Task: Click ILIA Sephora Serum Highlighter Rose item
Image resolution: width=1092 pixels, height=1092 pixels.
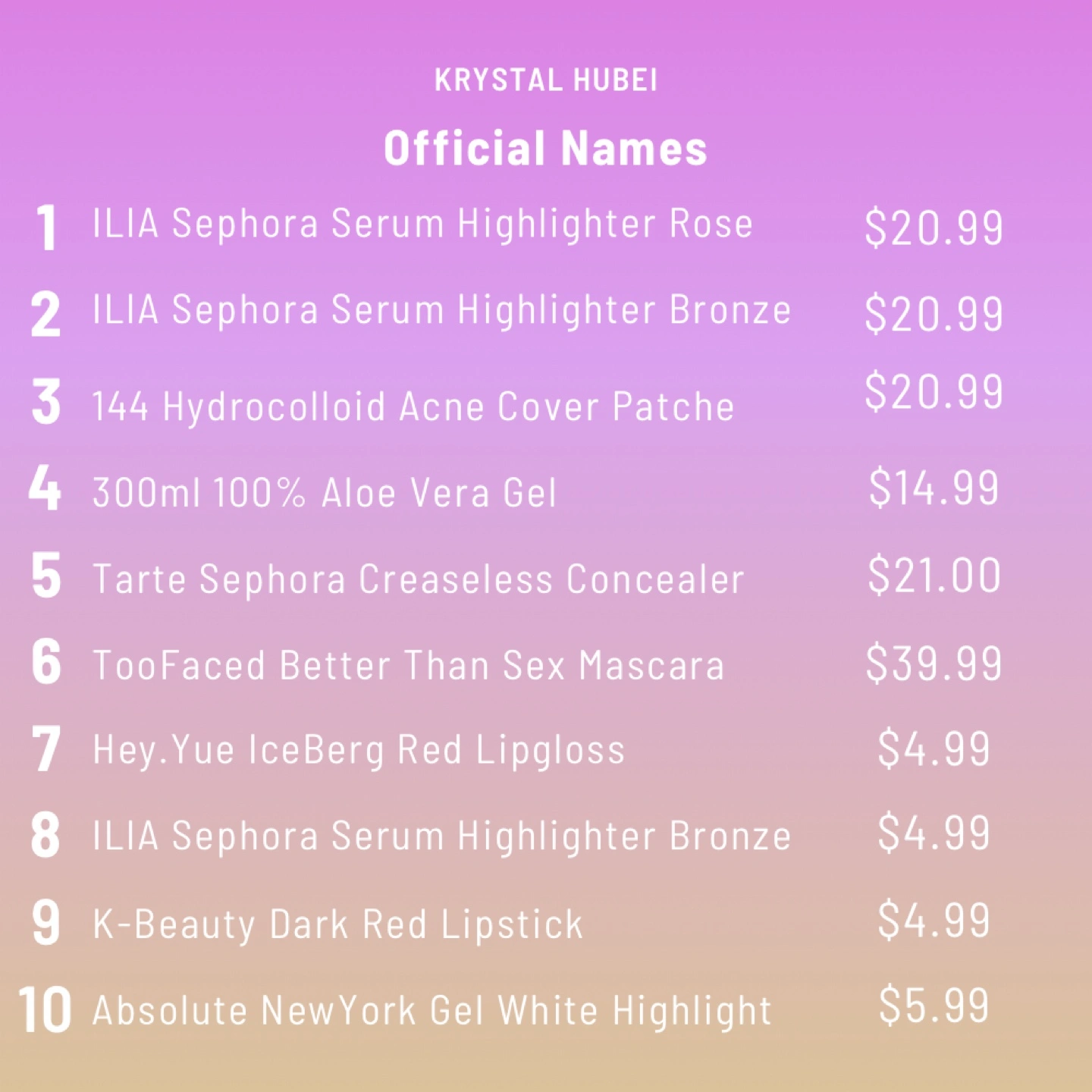Action: coord(422,224)
